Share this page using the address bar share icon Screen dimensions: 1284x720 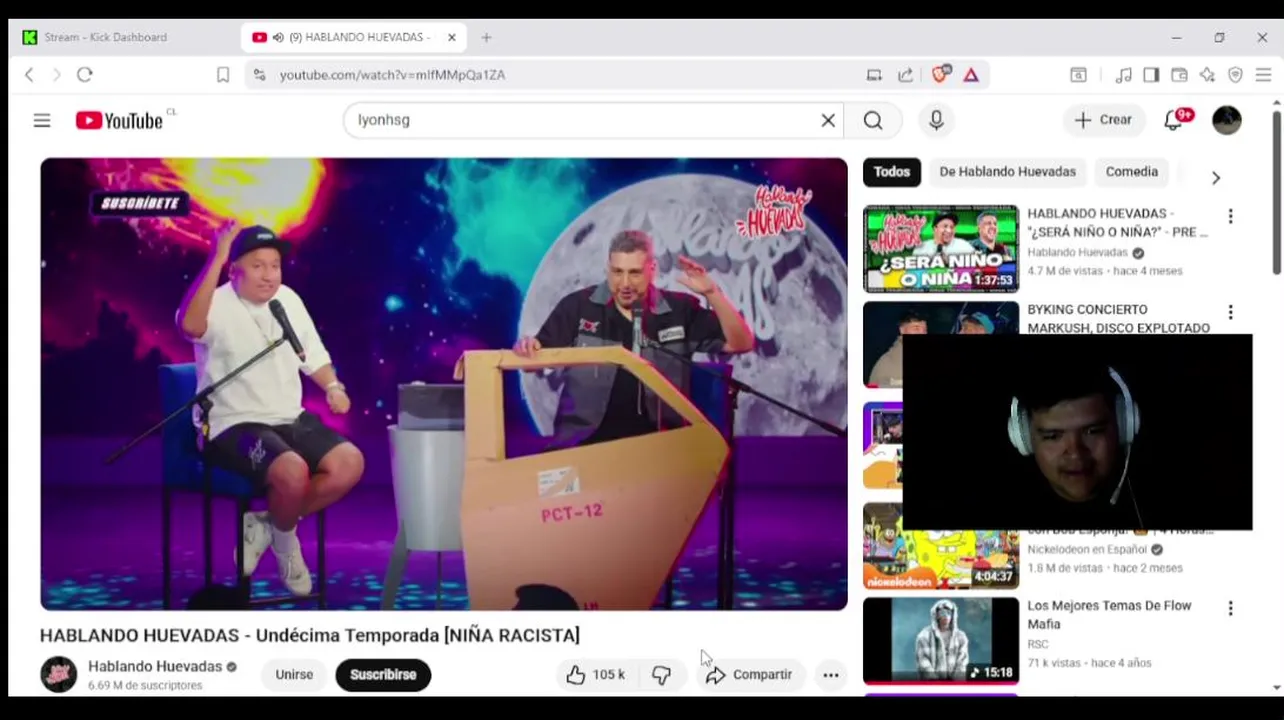tap(905, 75)
